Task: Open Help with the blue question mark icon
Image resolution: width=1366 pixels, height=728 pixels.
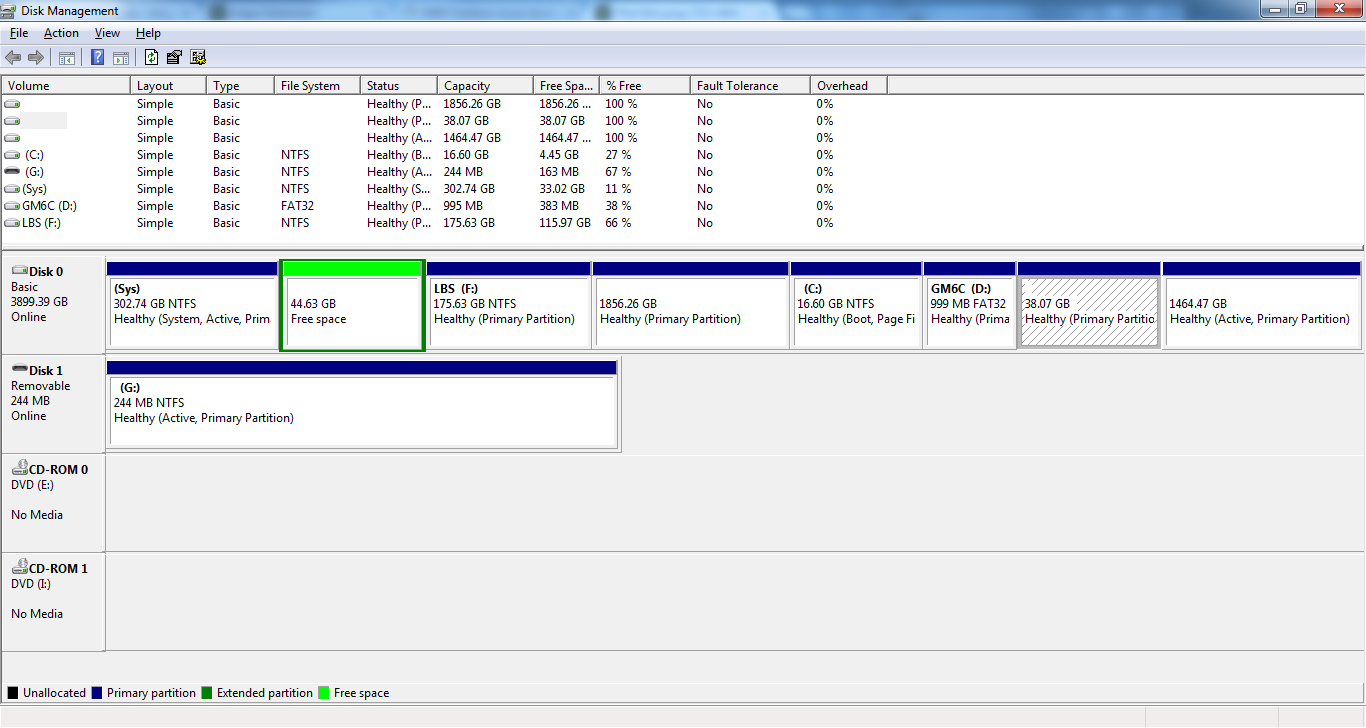Action: click(x=98, y=57)
